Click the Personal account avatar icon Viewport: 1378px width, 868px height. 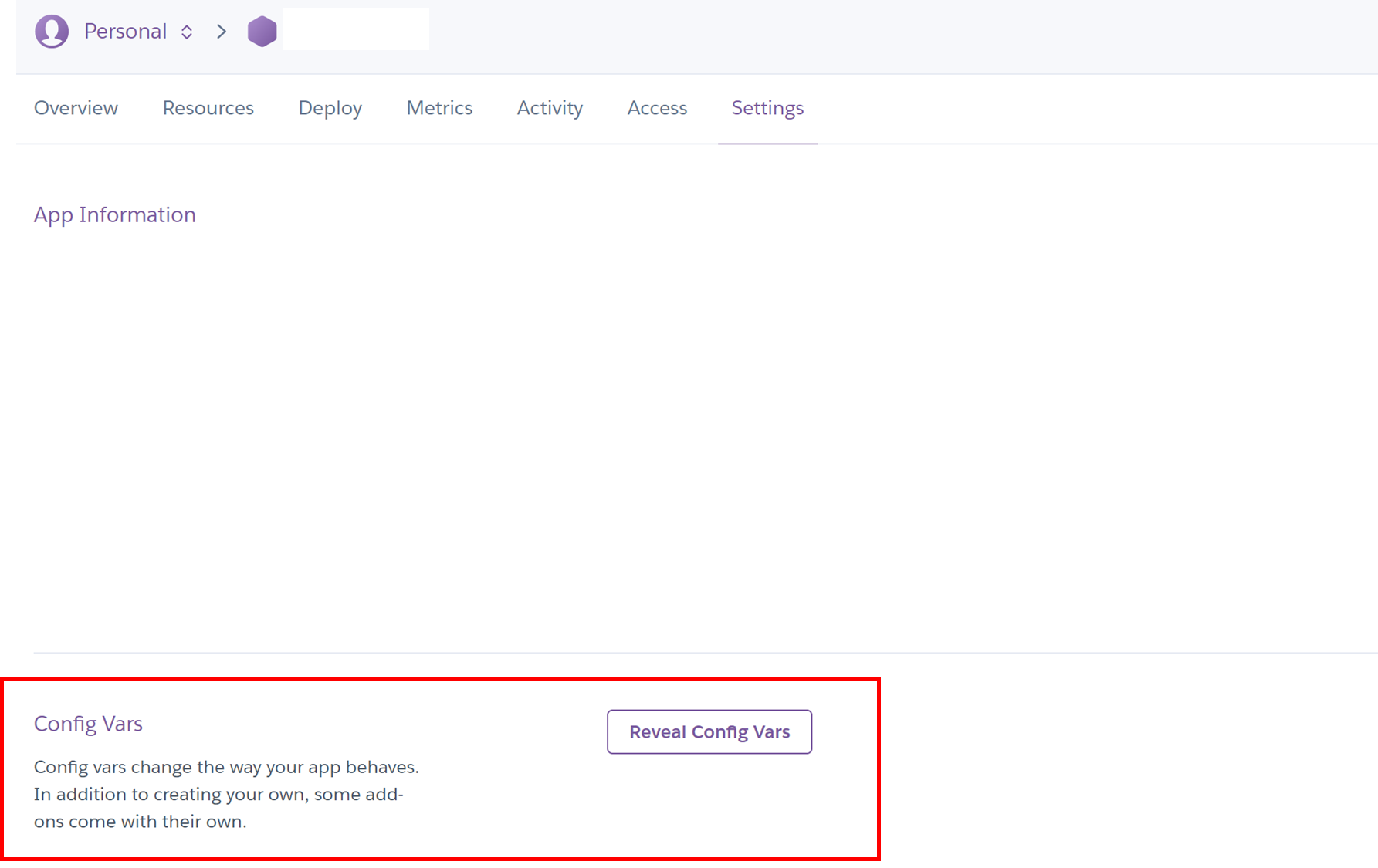click(x=52, y=32)
